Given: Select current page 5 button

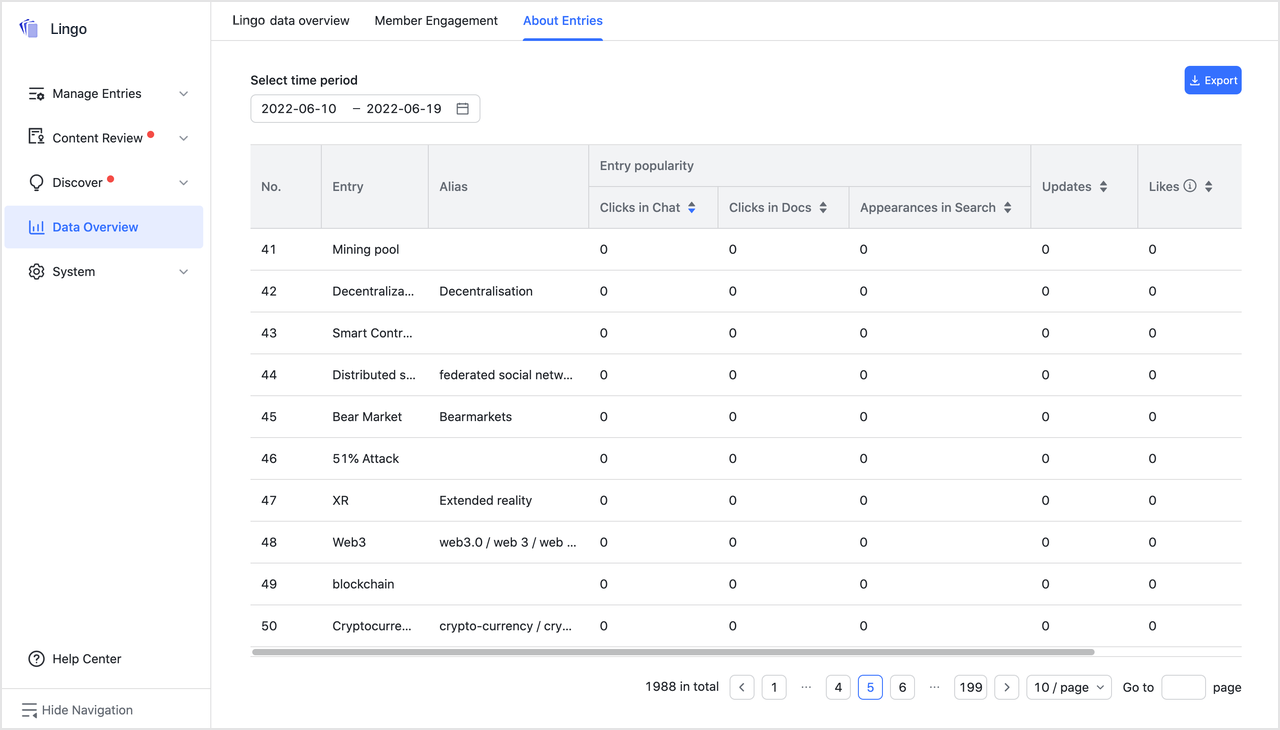Looking at the screenshot, I should 870,687.
